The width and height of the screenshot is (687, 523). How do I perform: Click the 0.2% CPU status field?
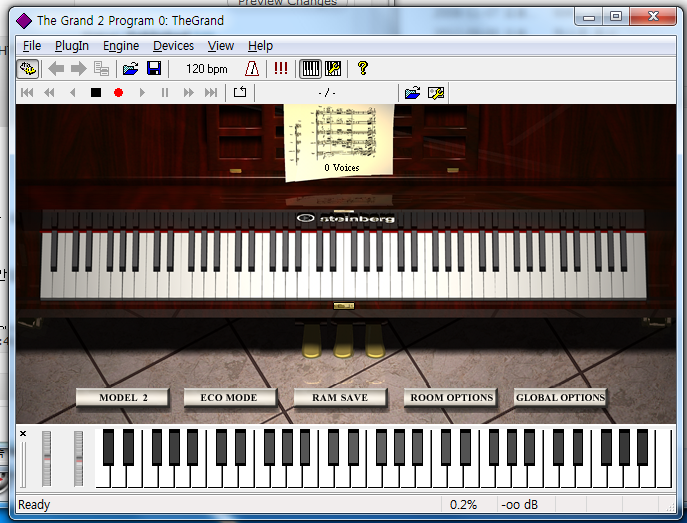(x=463, y=505)
